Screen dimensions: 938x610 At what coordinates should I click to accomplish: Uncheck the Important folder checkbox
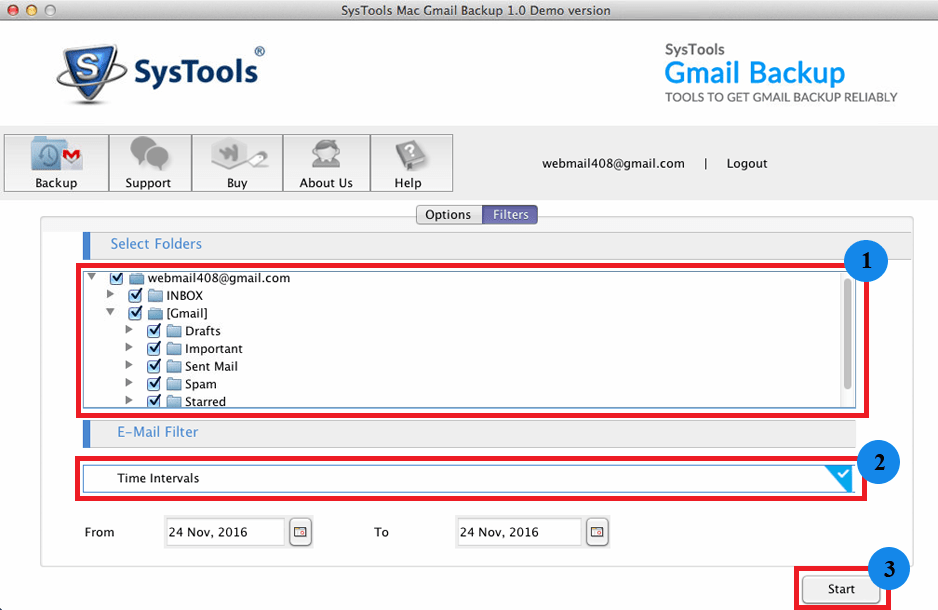[154, 348]
